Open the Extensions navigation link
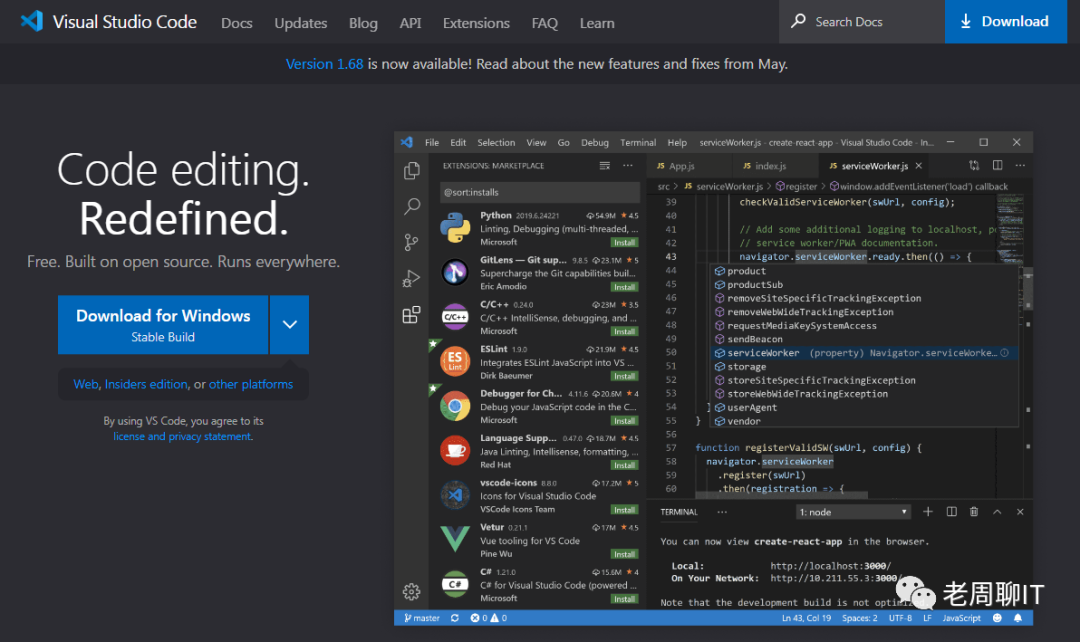This screenshot has height=642, width=1080. [476, 23]
